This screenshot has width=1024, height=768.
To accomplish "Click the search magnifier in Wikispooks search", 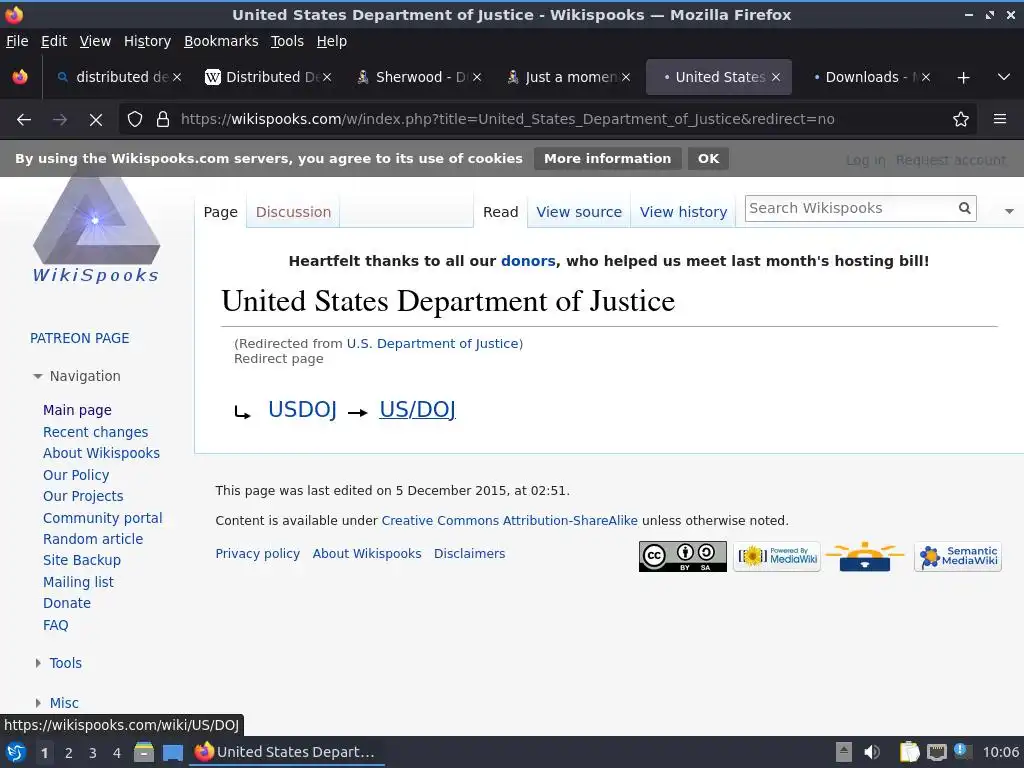I will [x=965, y=208].
